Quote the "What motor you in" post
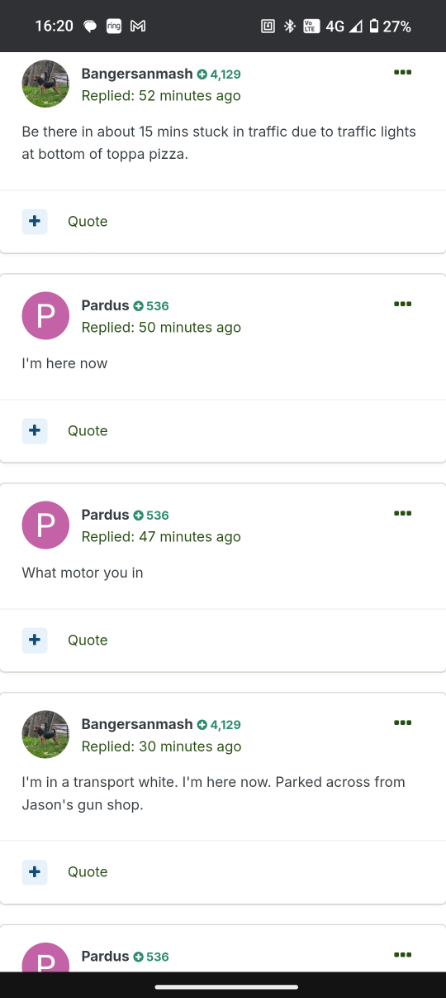This screenshot has height=998, width=446. [x=88, y=640]
